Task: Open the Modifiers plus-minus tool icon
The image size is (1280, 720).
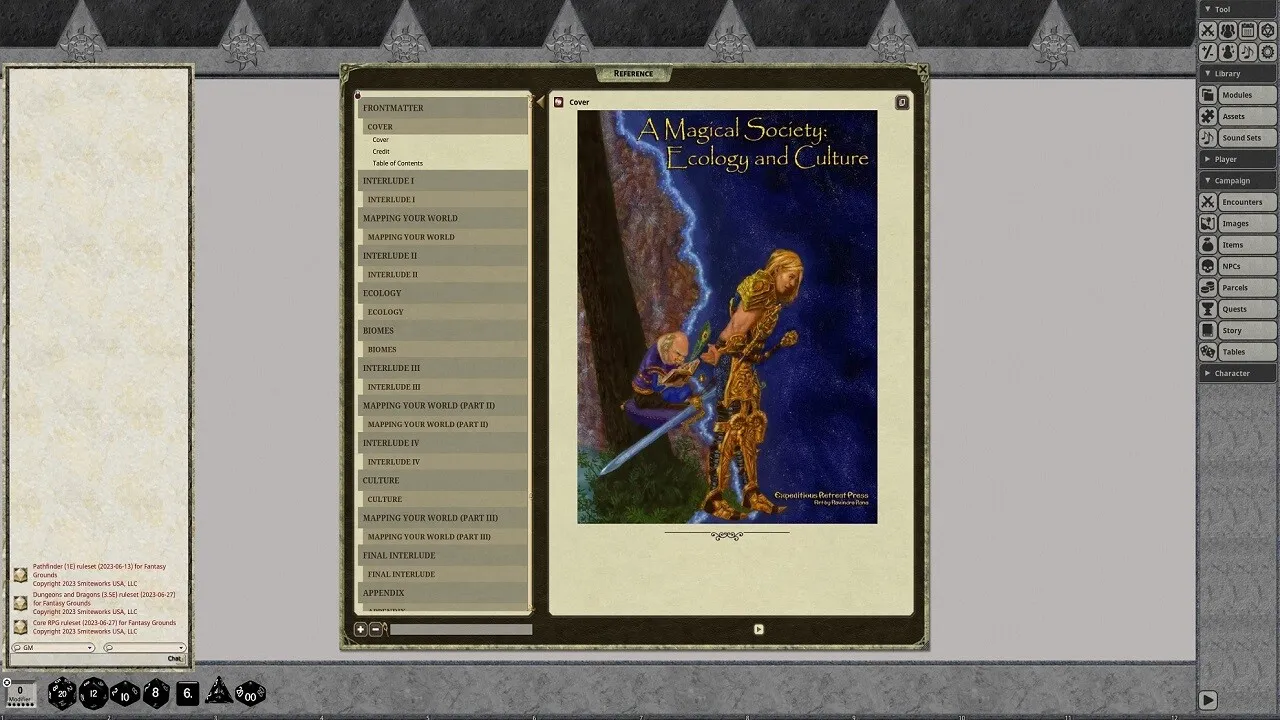Action: [1208, 51]
